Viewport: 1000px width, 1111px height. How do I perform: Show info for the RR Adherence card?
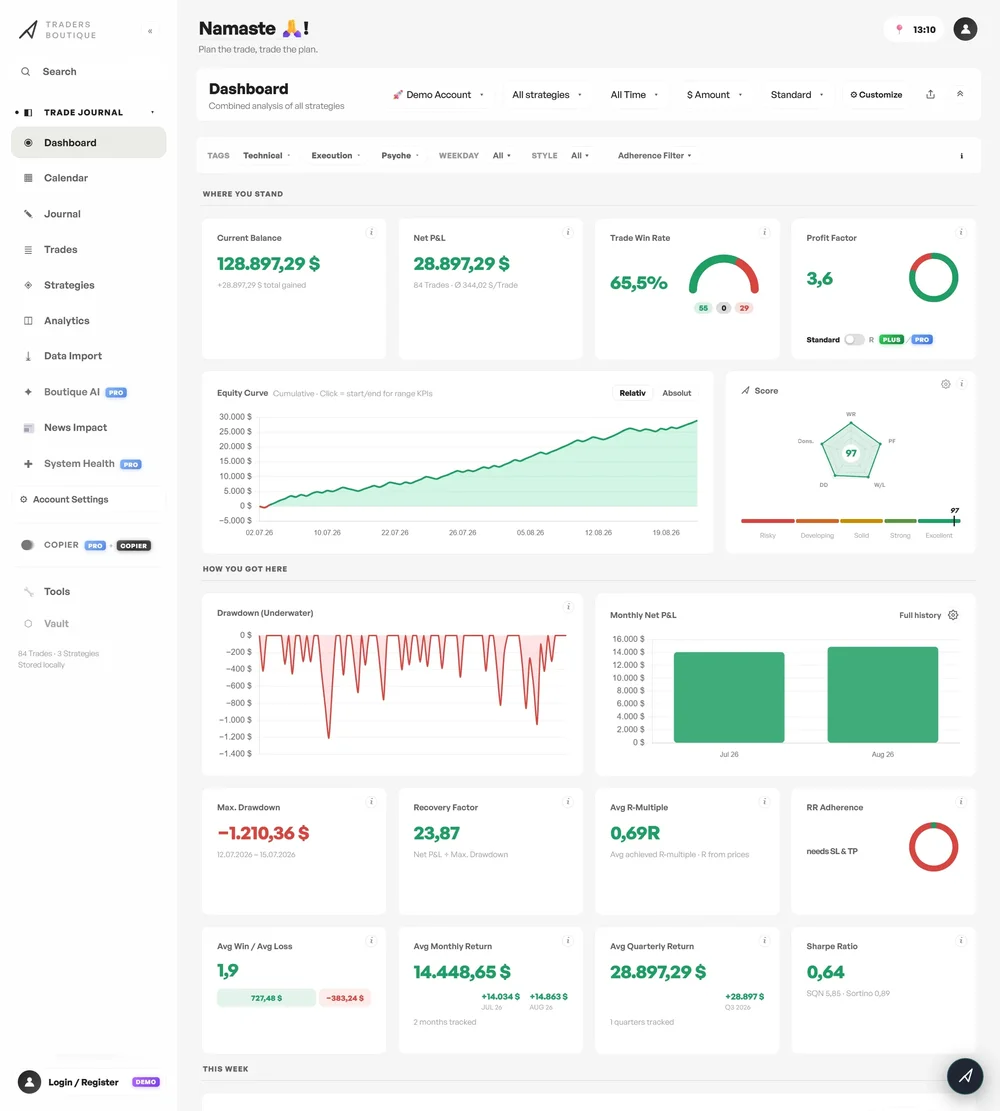tap(961, 802)
